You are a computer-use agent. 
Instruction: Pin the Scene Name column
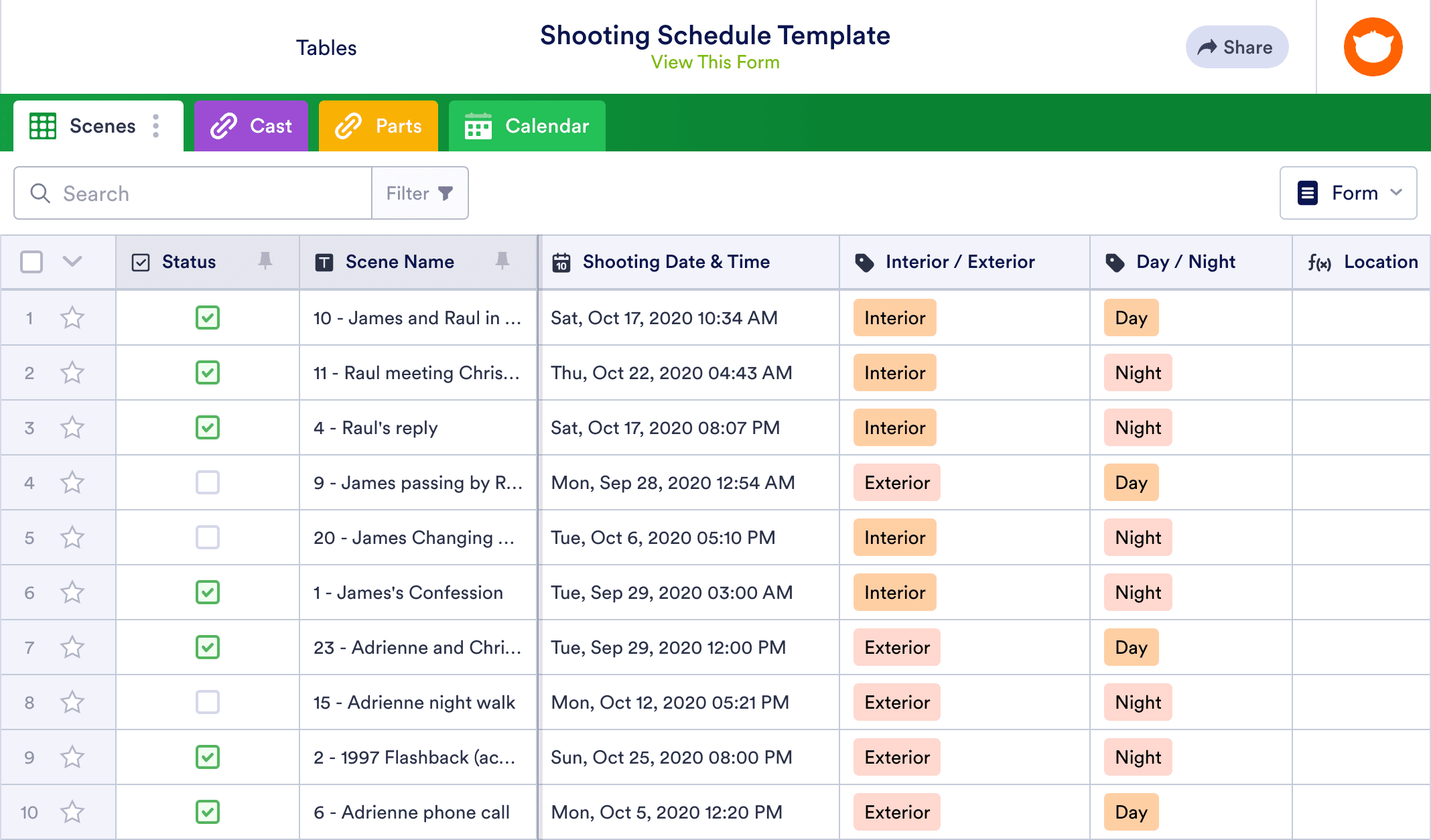(502, 261)
